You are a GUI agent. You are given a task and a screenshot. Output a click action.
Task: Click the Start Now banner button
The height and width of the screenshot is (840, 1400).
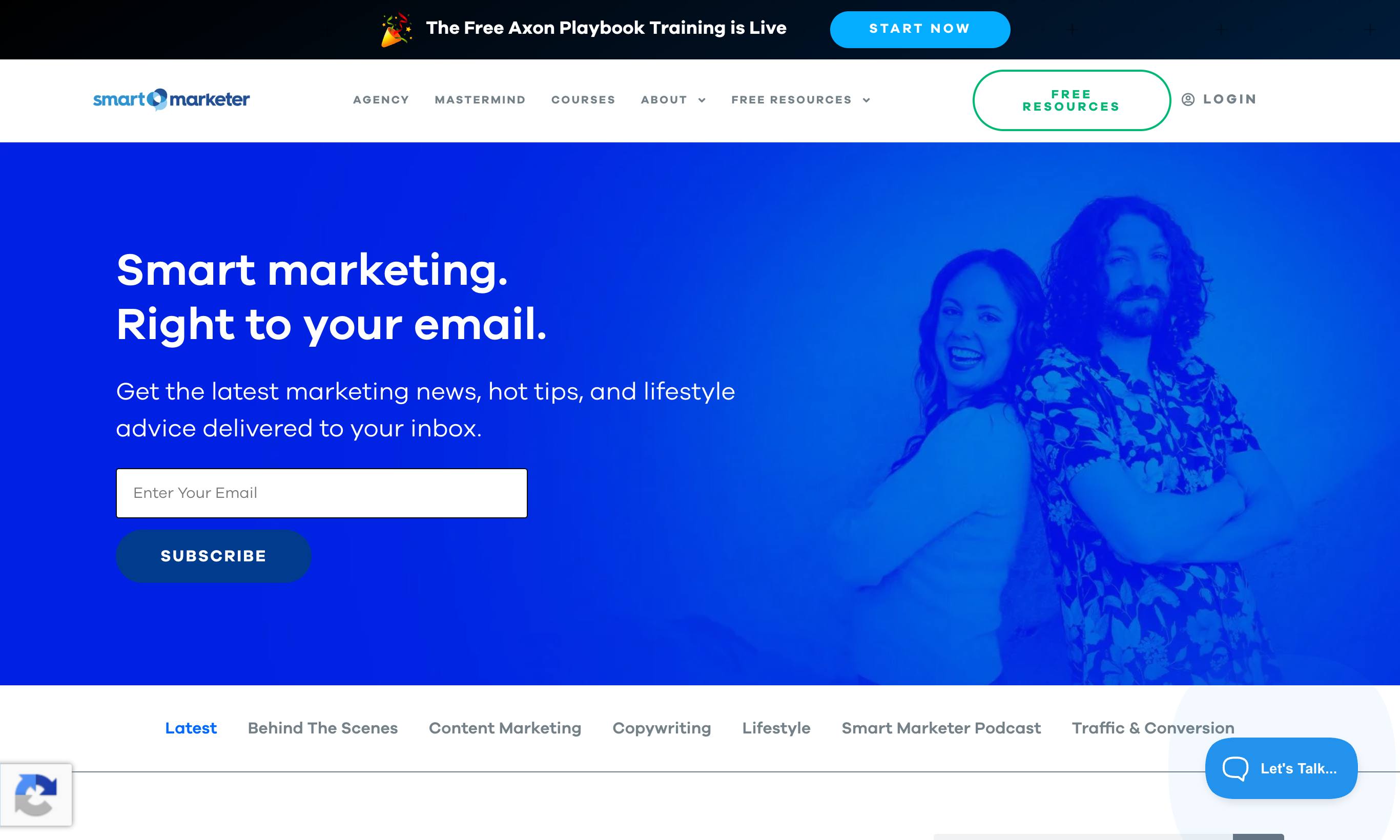pyautogui.click(x=920, y=29)
